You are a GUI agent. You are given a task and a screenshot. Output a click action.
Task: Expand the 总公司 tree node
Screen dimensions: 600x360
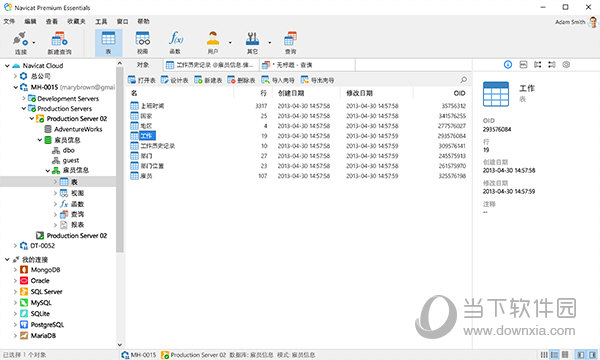(15, 76)
